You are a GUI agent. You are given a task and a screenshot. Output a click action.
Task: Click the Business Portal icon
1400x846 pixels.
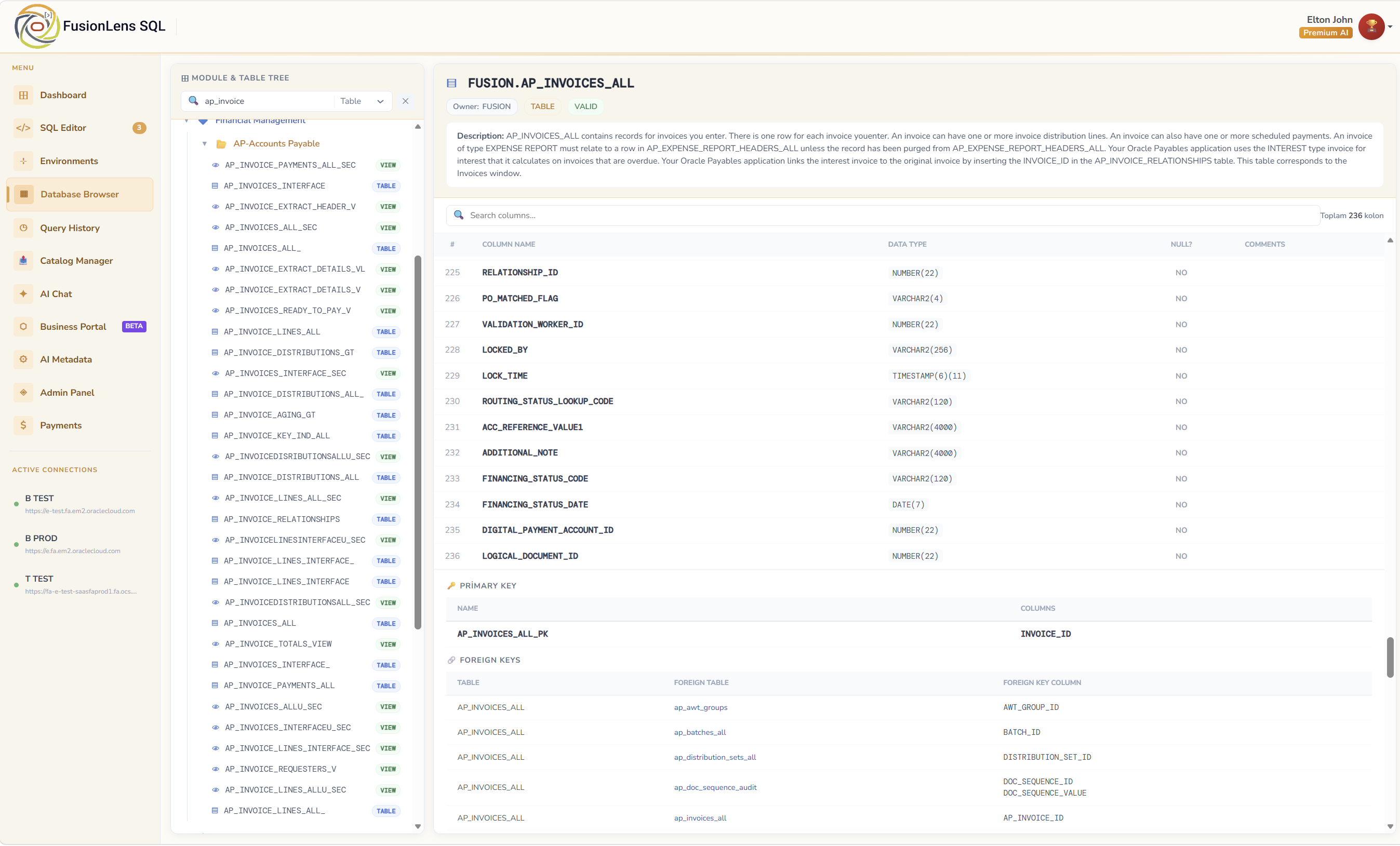pyautogui.click(x=23, y=327)
